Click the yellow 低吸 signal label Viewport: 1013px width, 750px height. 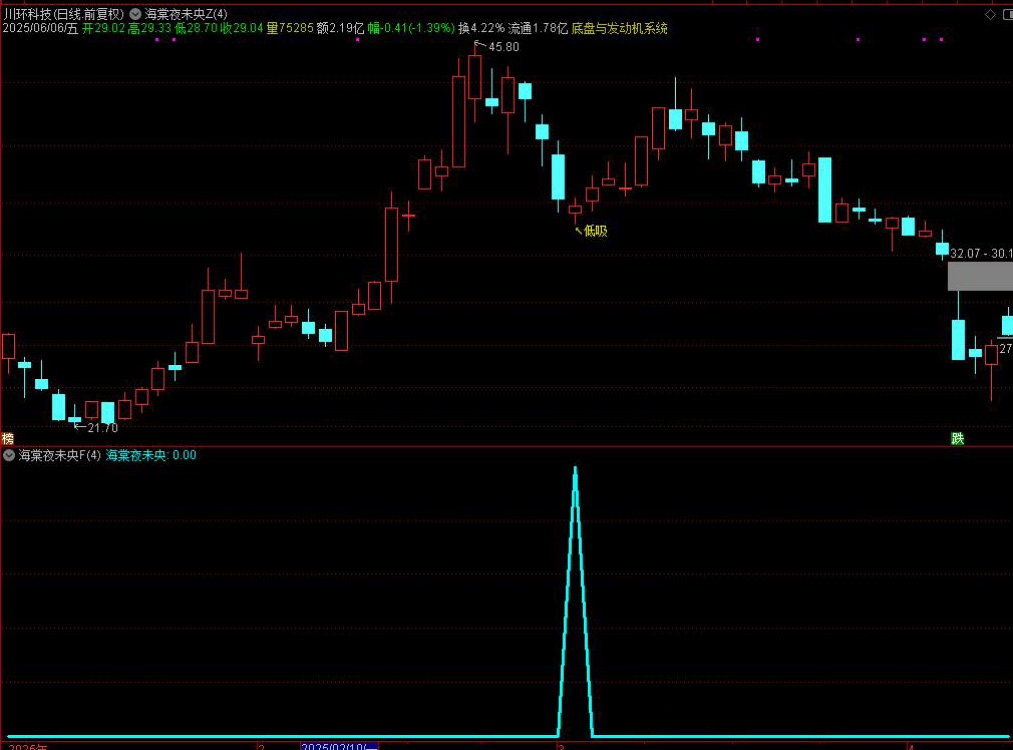(x=595, y=231)
